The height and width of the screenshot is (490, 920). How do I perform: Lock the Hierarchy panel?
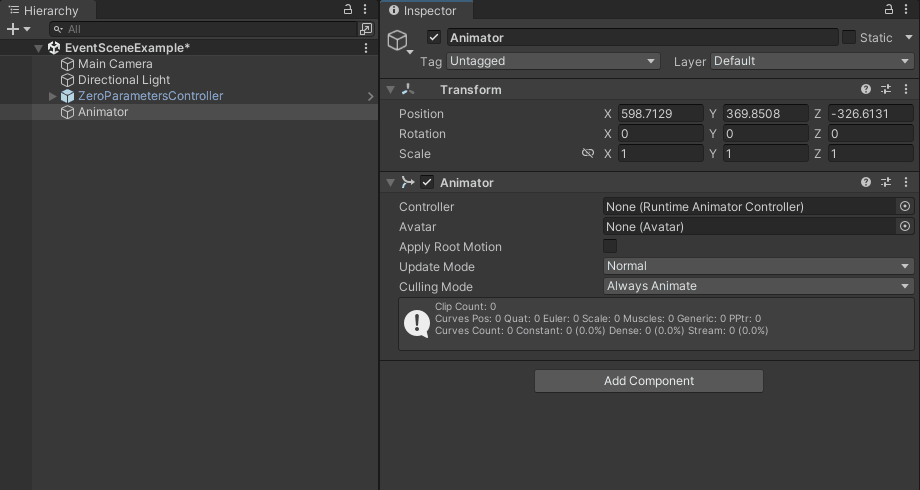(x=348, y=9)
